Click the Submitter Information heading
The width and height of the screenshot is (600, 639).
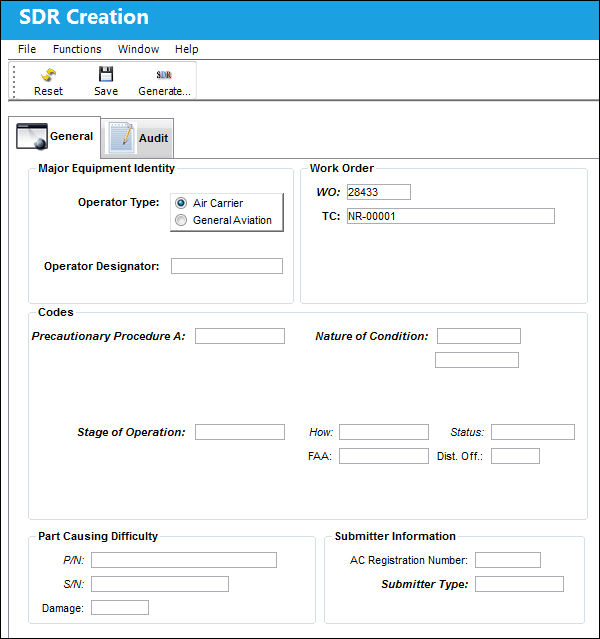click(x=395, y=536)
